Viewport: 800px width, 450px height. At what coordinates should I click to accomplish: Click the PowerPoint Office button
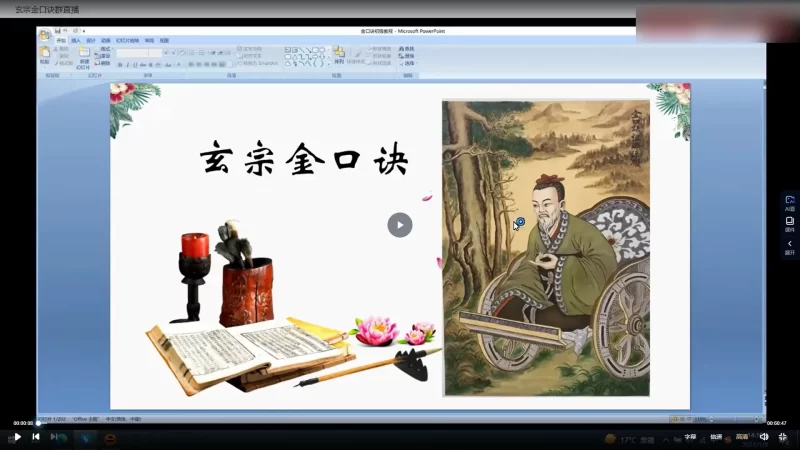45,34
